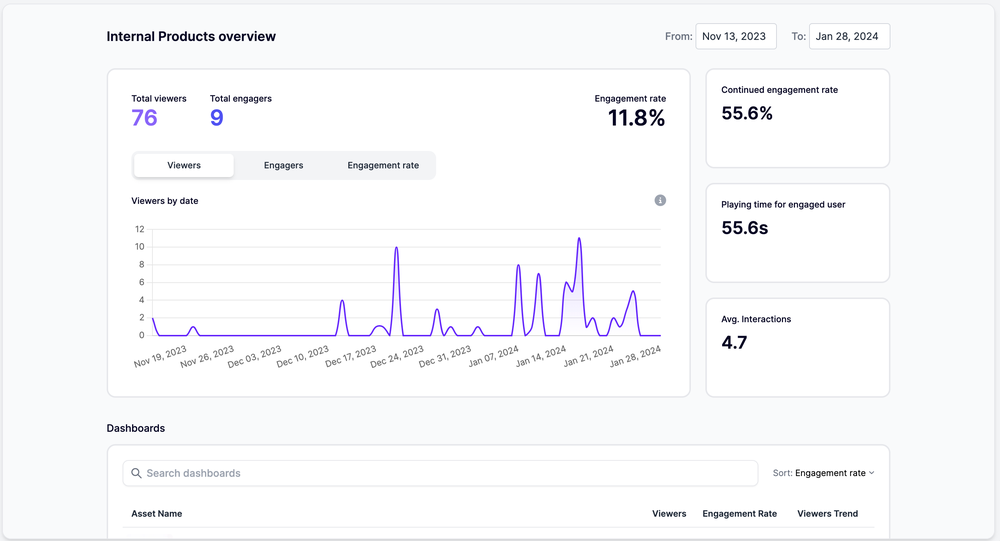Click the Avg. Interactions card
The image size is (1000, 541).
point(798,348)
